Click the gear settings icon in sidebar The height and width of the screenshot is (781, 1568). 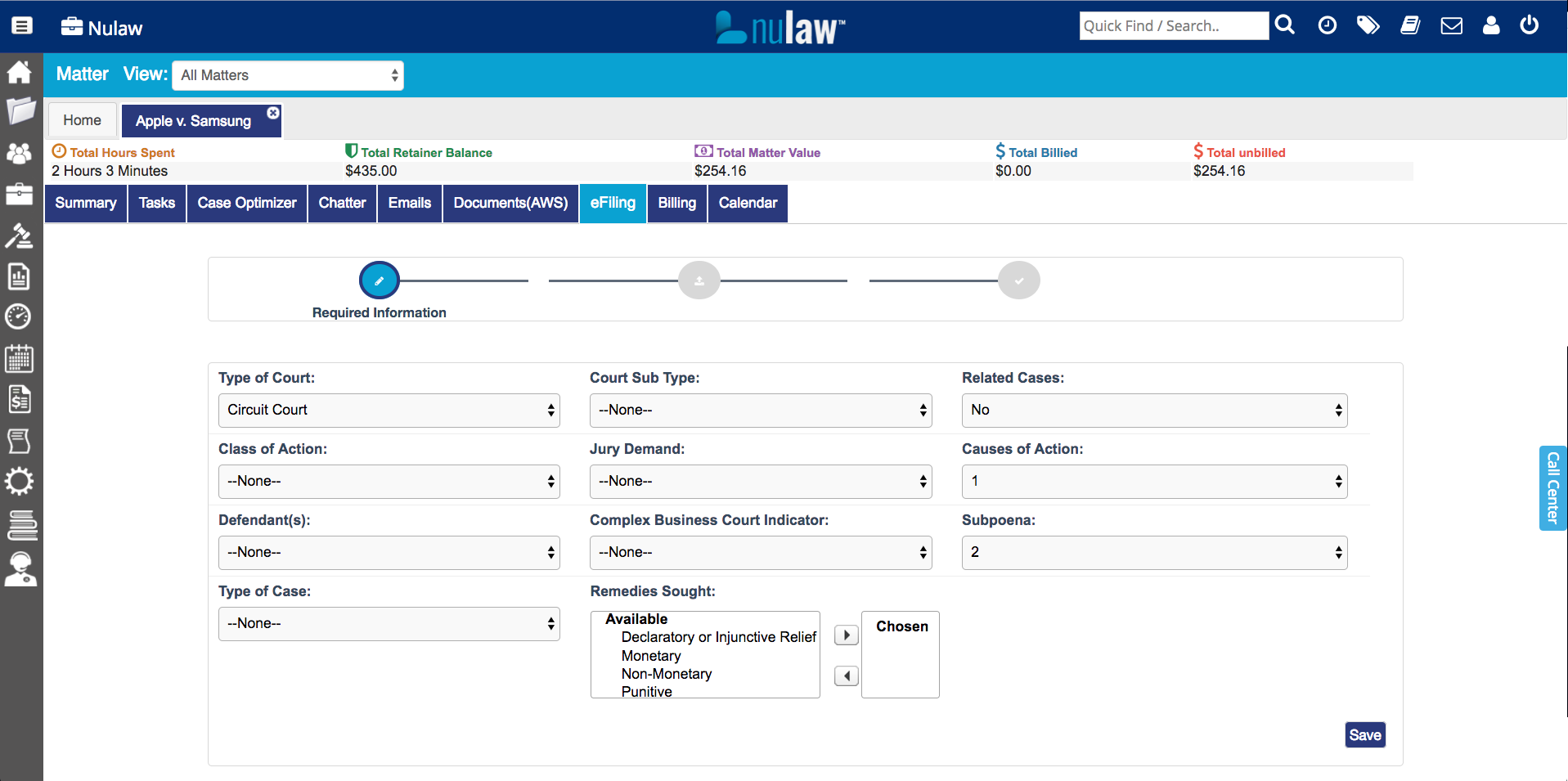coord(19,481)
